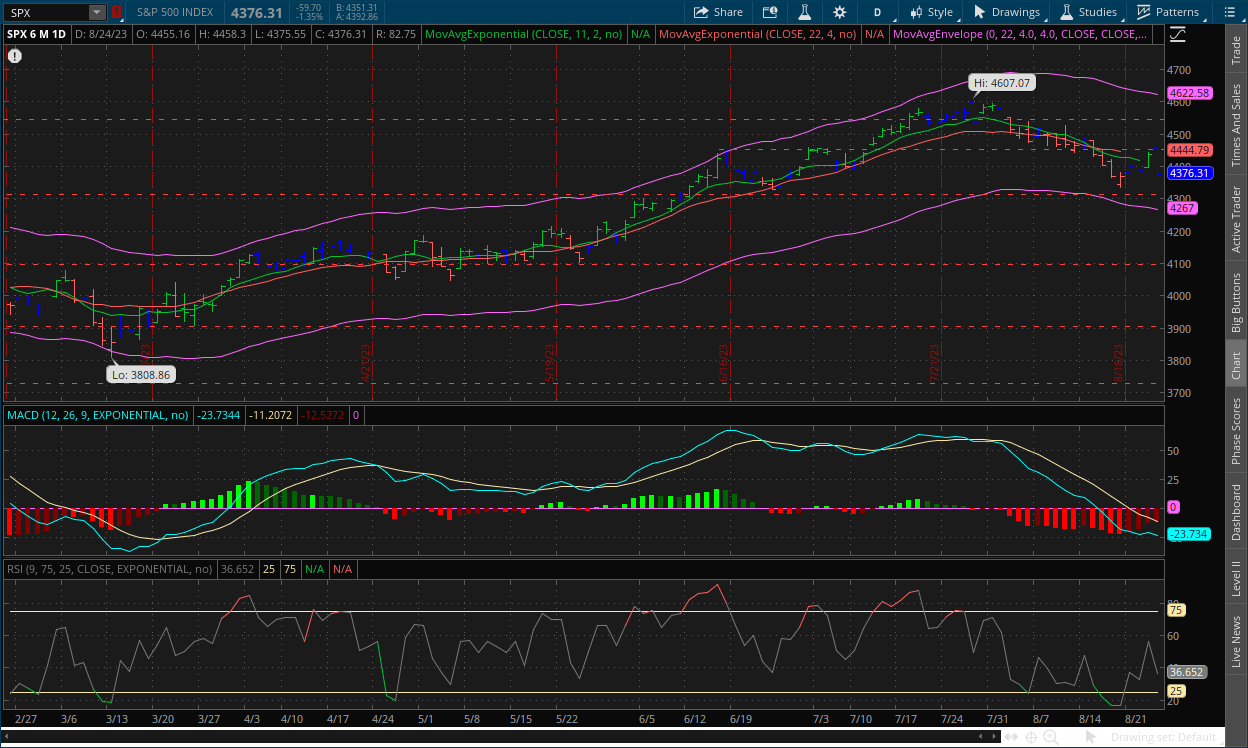Switch to the Trade side tab
Image resolution: width=1248 pixels, height=748 pixels.
coord(1236,51)
